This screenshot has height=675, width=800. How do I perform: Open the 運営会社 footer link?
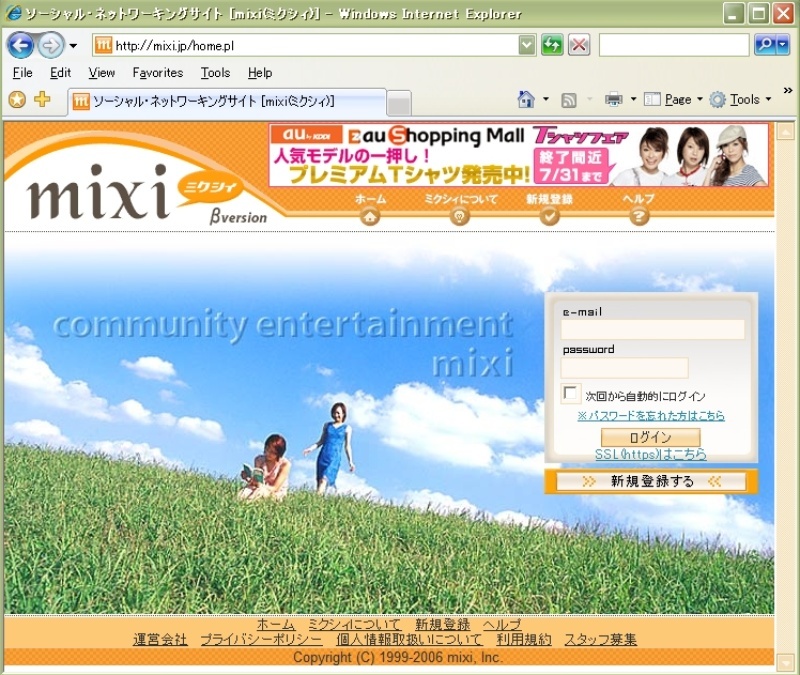(x=160, y=639)
